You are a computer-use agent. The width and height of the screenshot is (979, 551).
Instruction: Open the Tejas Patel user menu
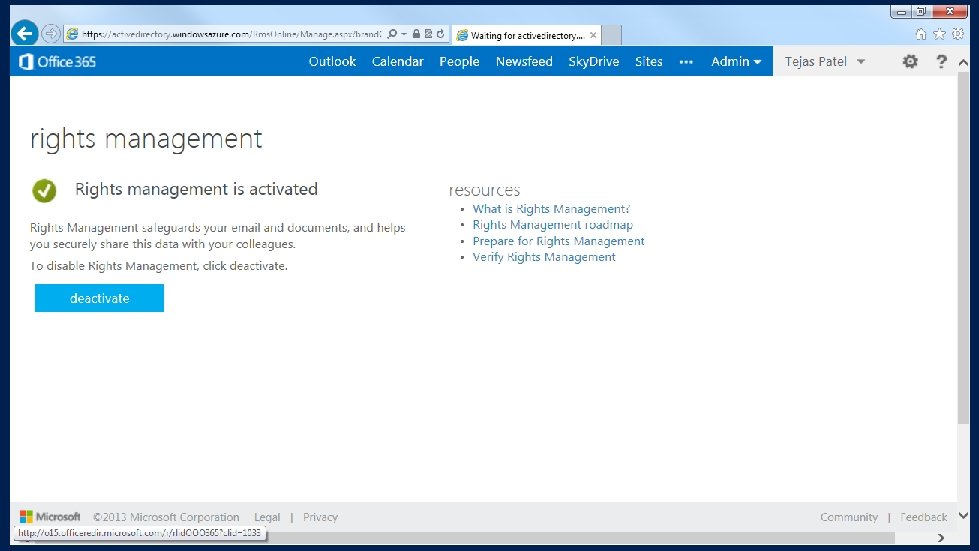[x=824, y=61]
